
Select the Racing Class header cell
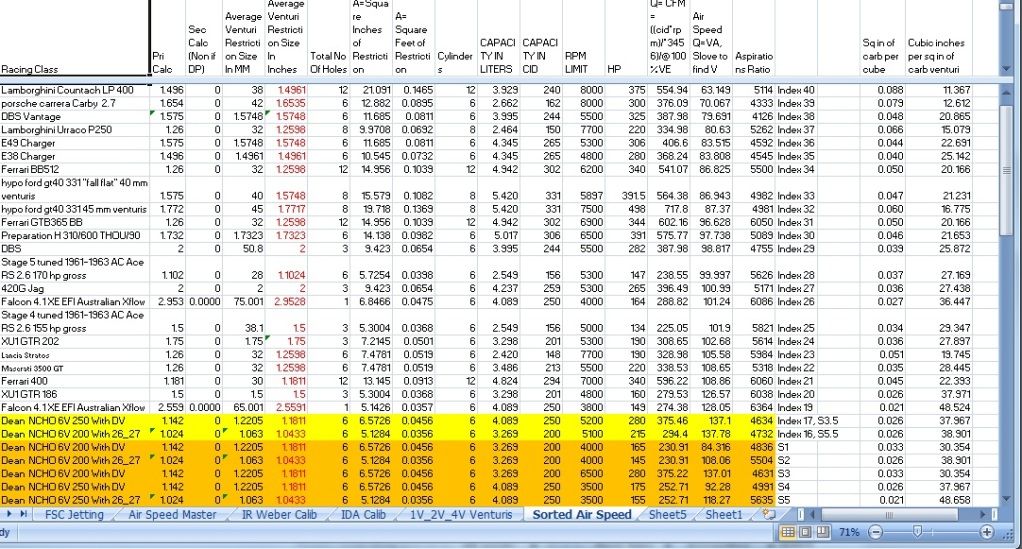click(x=75, y=39)
